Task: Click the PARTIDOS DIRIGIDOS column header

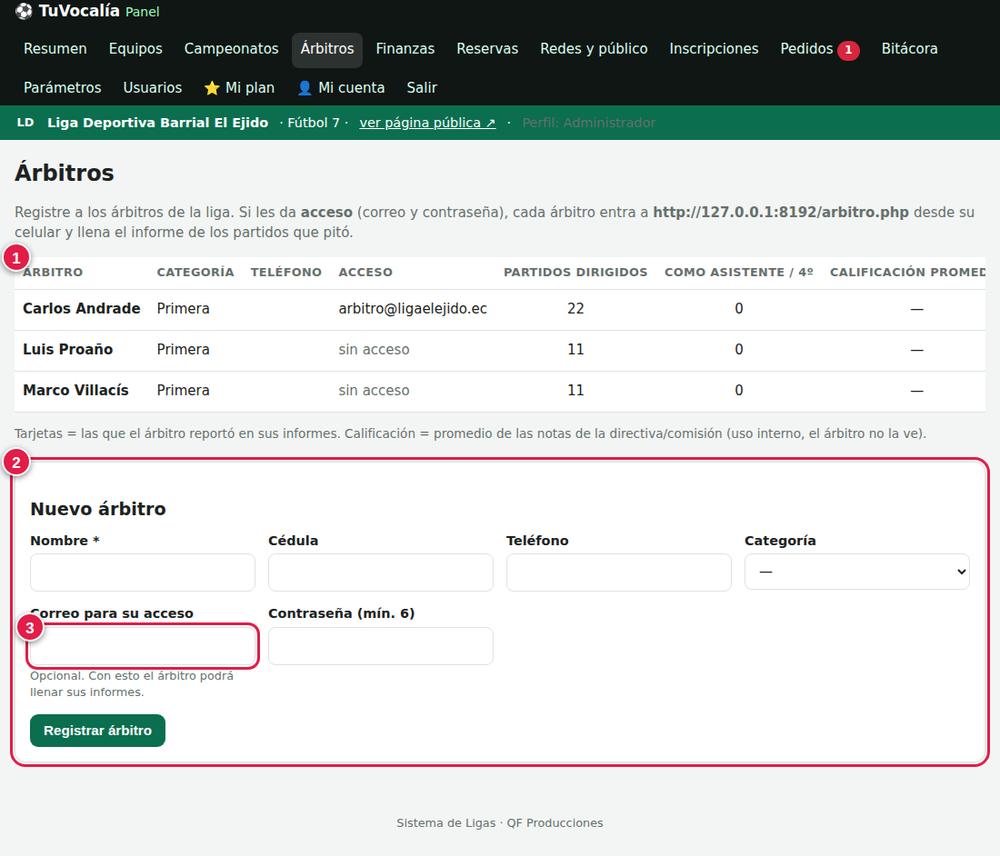Action: click(x=575, y=272)
